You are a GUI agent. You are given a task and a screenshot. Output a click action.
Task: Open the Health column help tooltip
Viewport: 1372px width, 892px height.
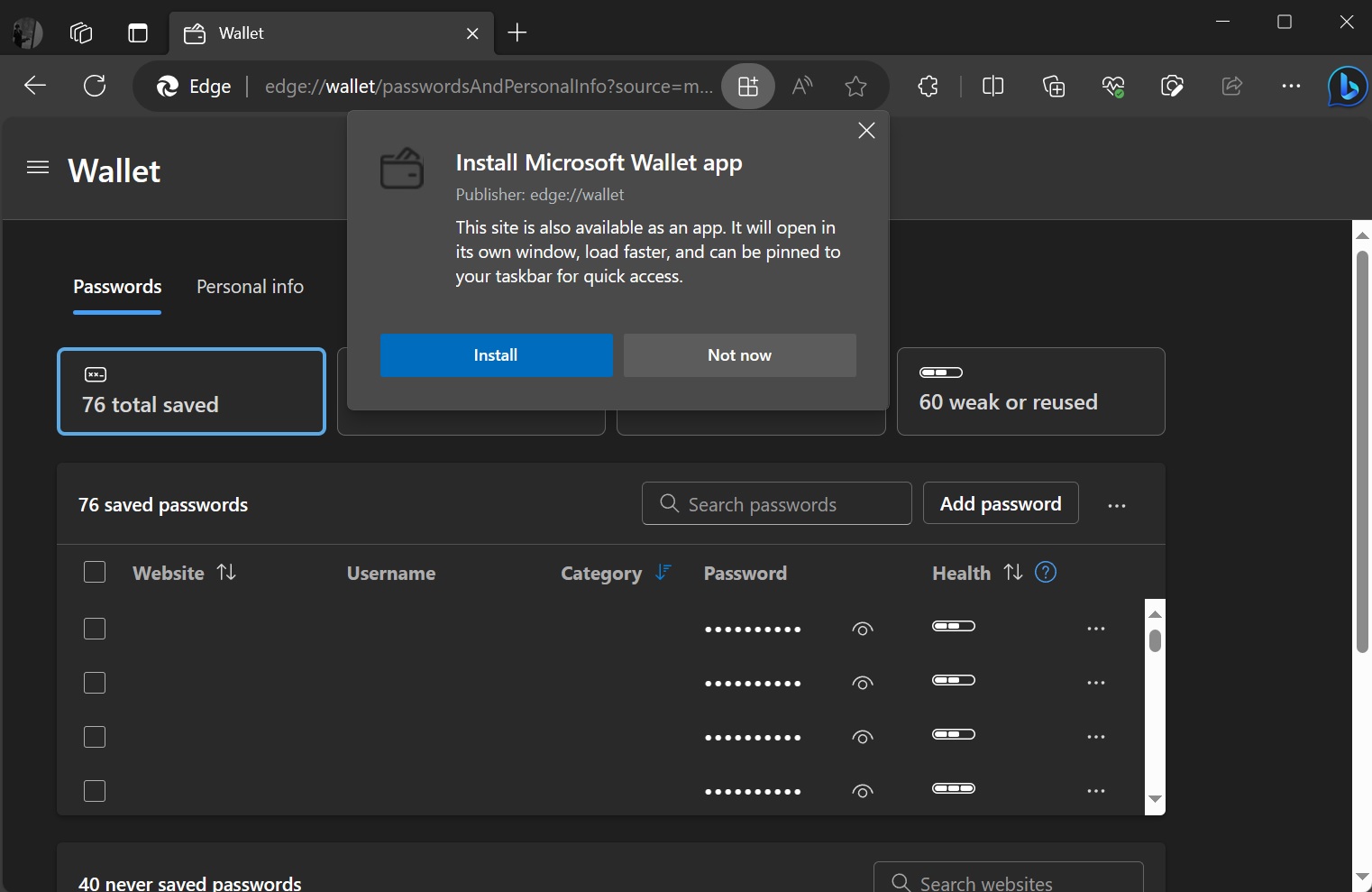click(1046, 572)
